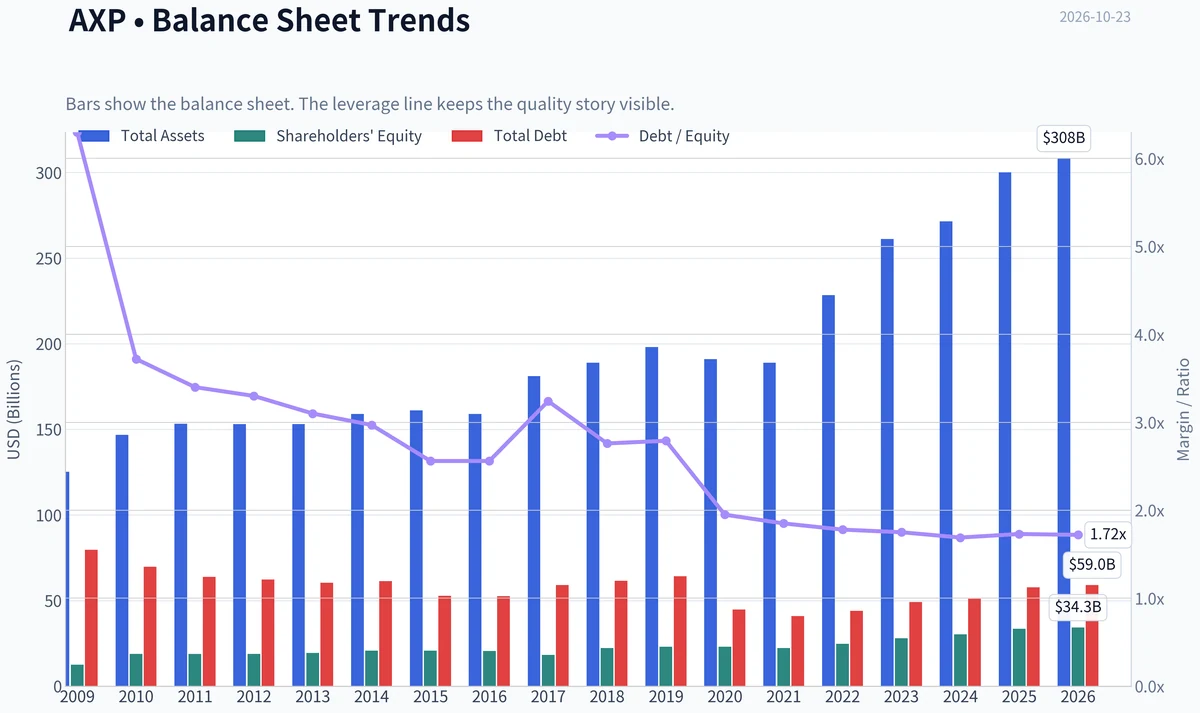
Task: Select the 150 tick on the USD axis
Action: (x=49, y=430)
